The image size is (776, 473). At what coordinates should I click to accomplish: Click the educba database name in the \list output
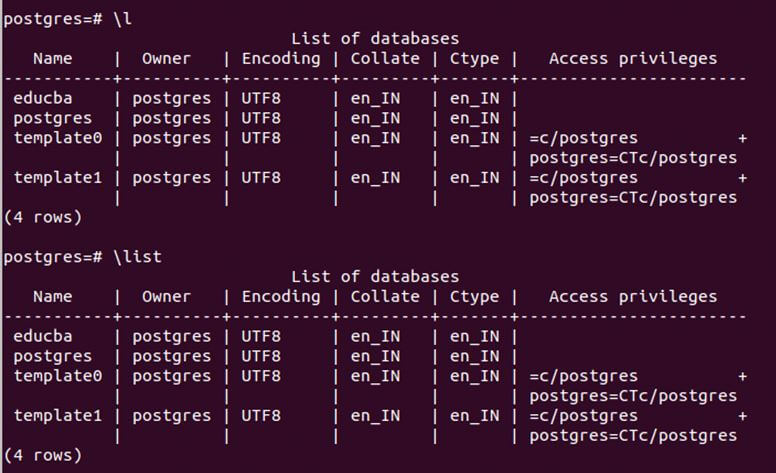coord(43,336)
